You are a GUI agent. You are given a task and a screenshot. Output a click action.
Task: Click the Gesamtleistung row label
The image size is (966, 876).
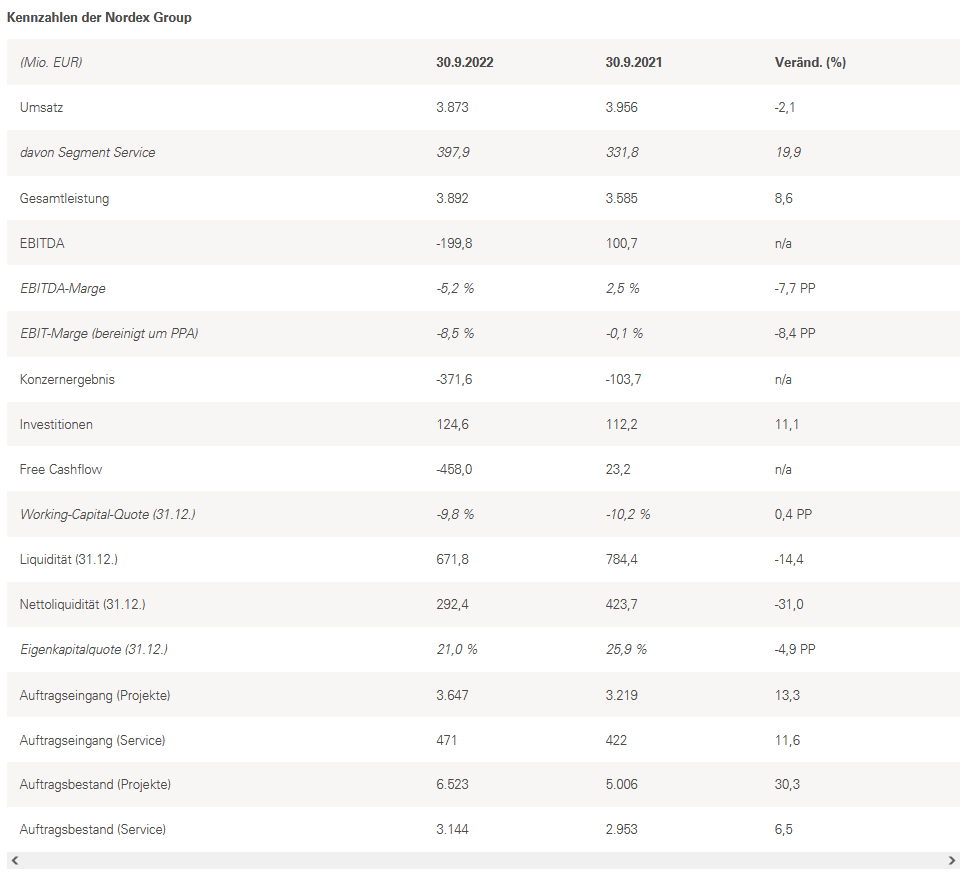(64, 198)
